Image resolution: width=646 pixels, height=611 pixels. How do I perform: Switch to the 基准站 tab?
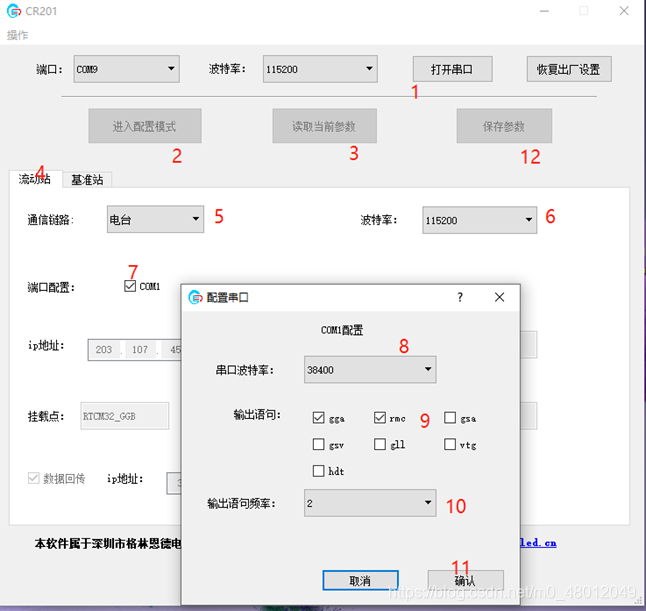click(x=87, y=180)
